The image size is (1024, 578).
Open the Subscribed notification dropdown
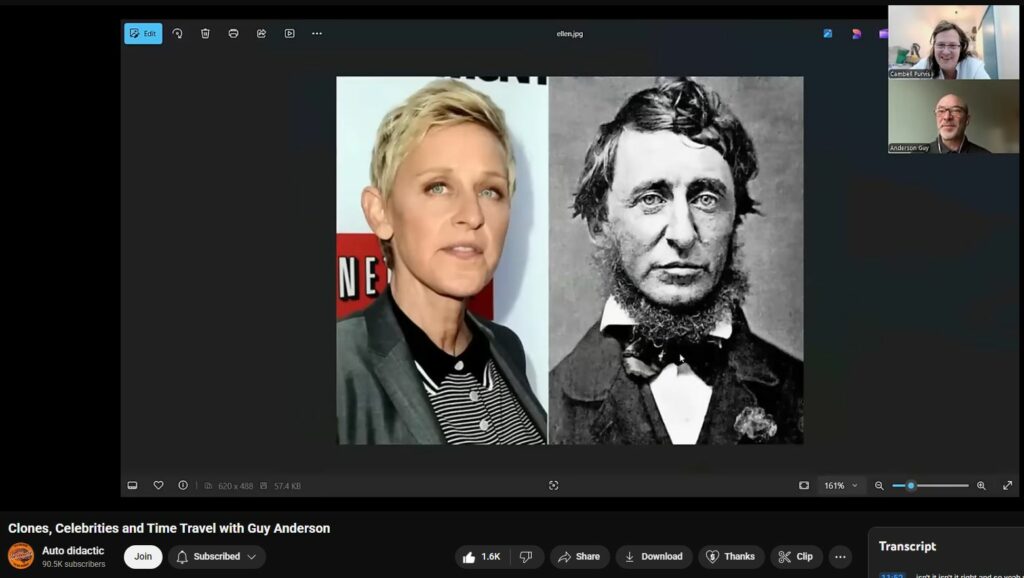(217, 556)
